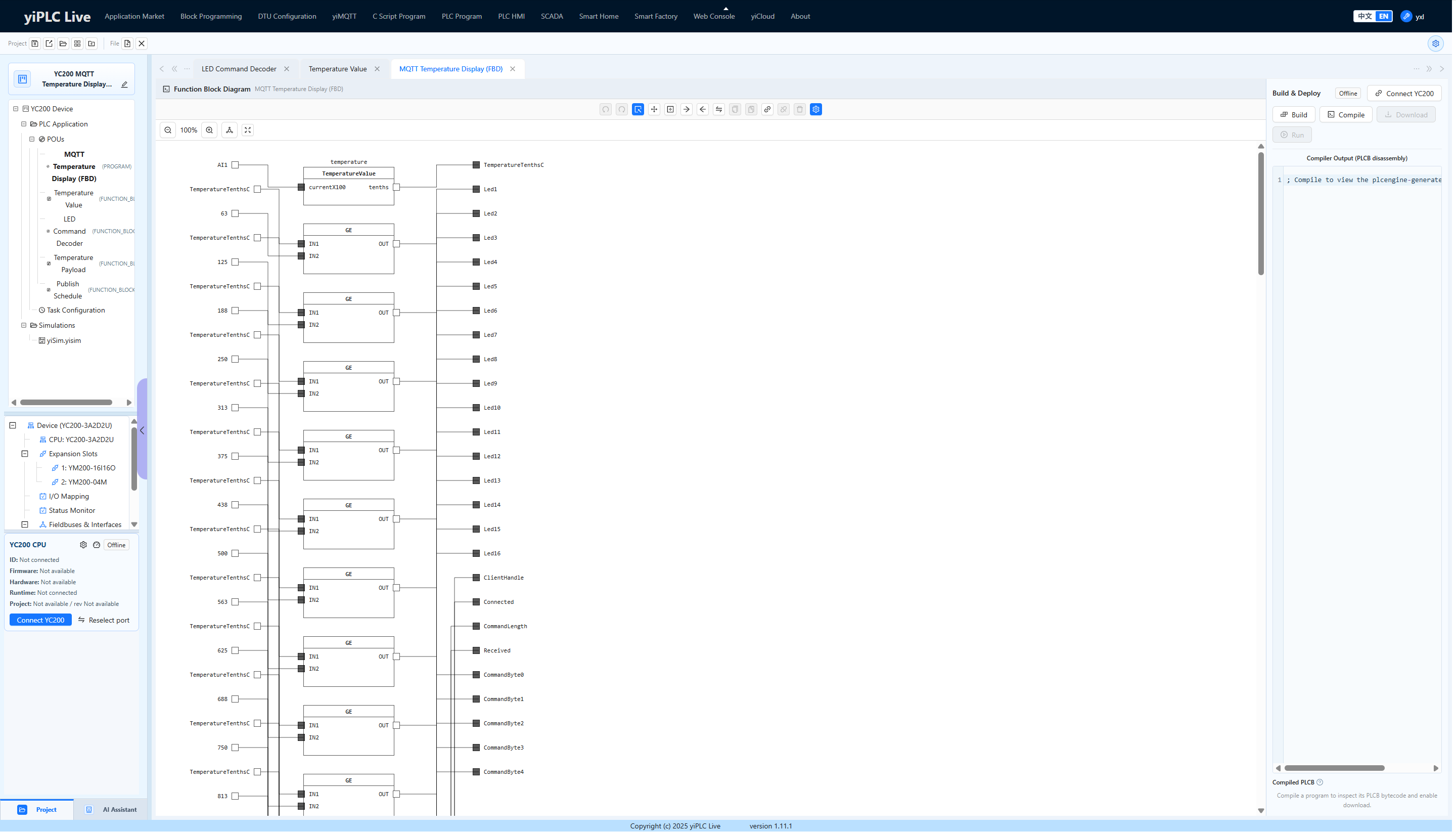The width and height of the screenshot is (1456, 832).
Task: Open the PLC Program menu
Action: [462, 16]
